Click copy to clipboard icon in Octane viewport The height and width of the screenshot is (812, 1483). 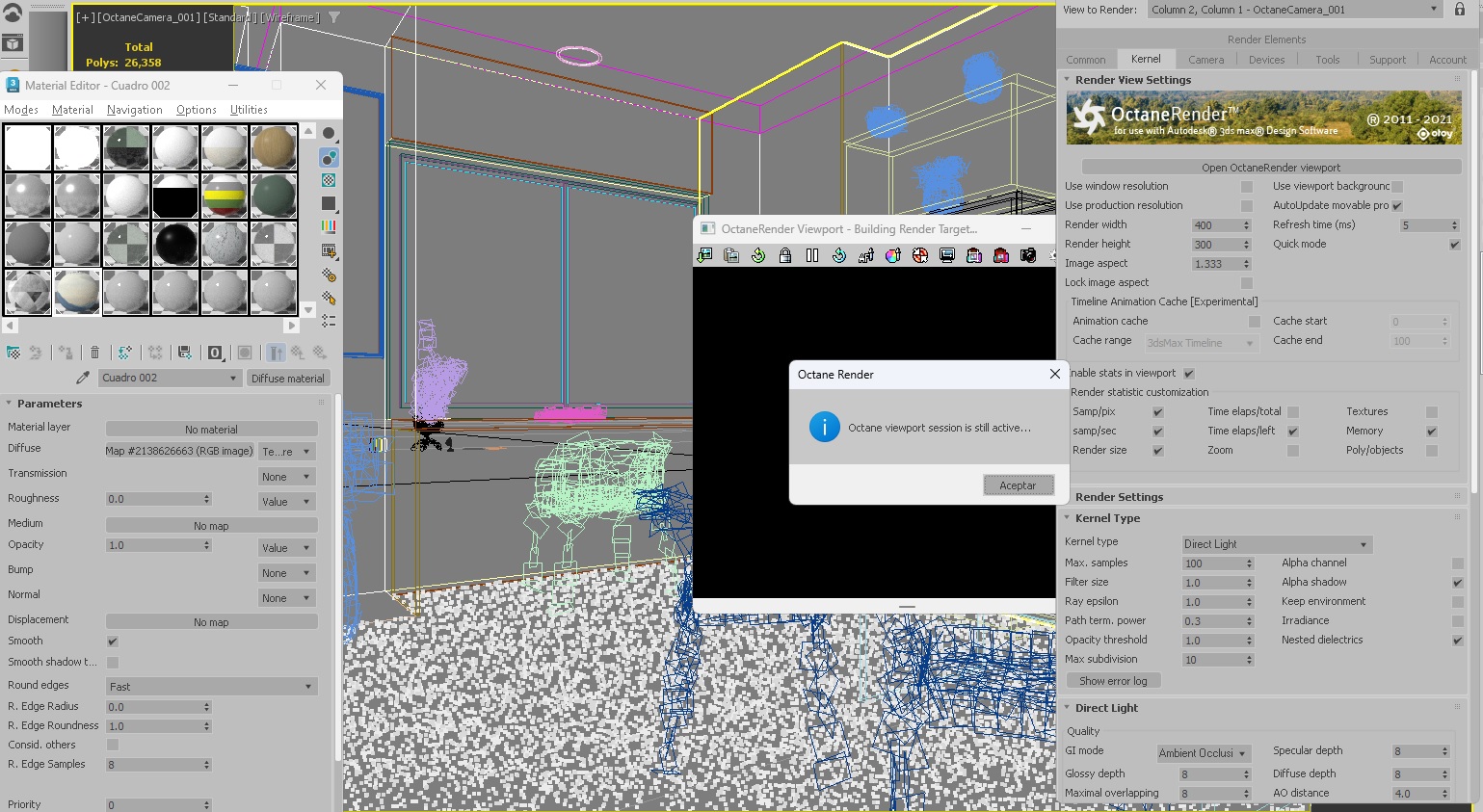click(x=731, y=255)
